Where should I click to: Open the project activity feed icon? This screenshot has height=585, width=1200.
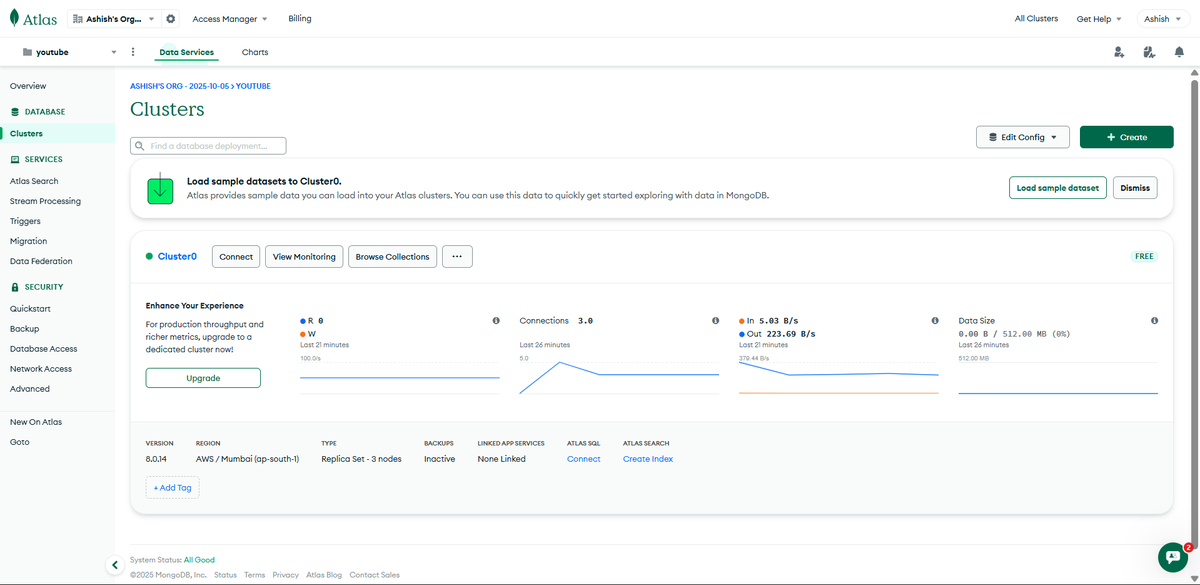click(1149, 52)
